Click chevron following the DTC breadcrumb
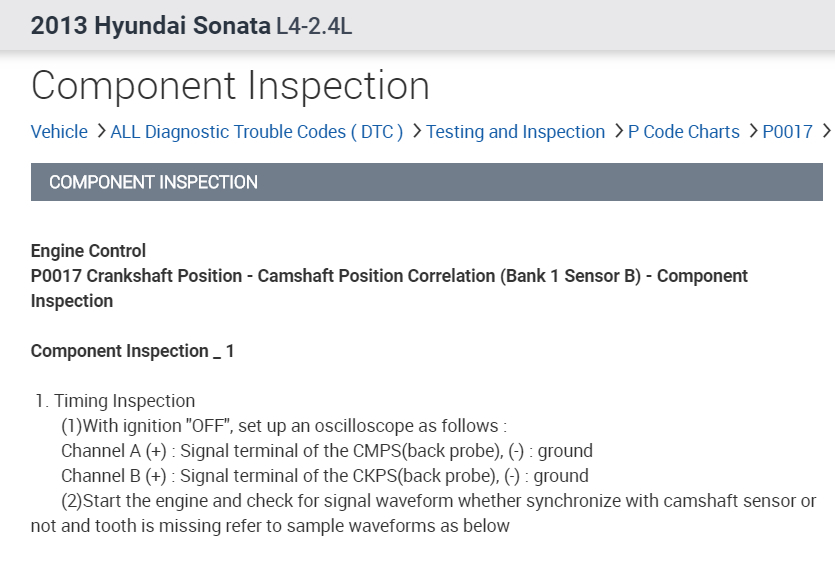 tap(415, 132)
